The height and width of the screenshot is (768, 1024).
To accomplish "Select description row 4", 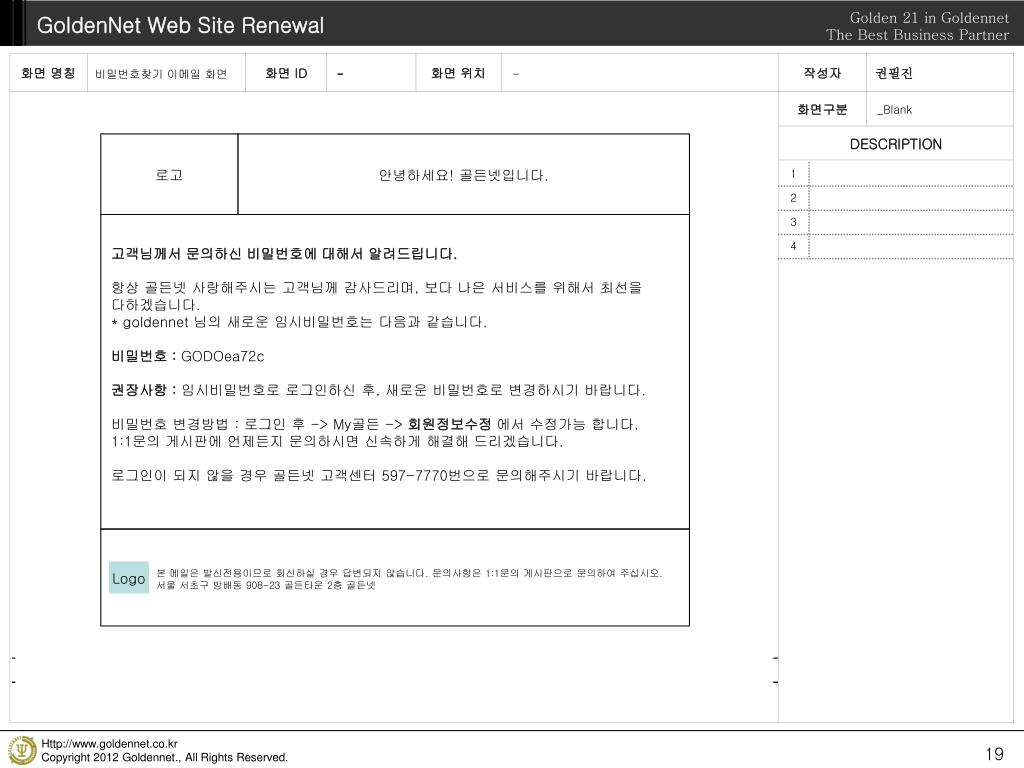I will click(895, 246).
